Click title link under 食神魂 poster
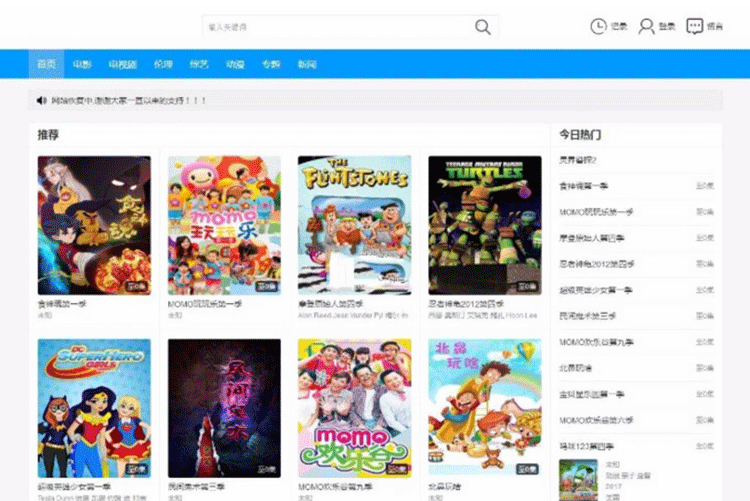750x501 pixels. tap(62, 304)
